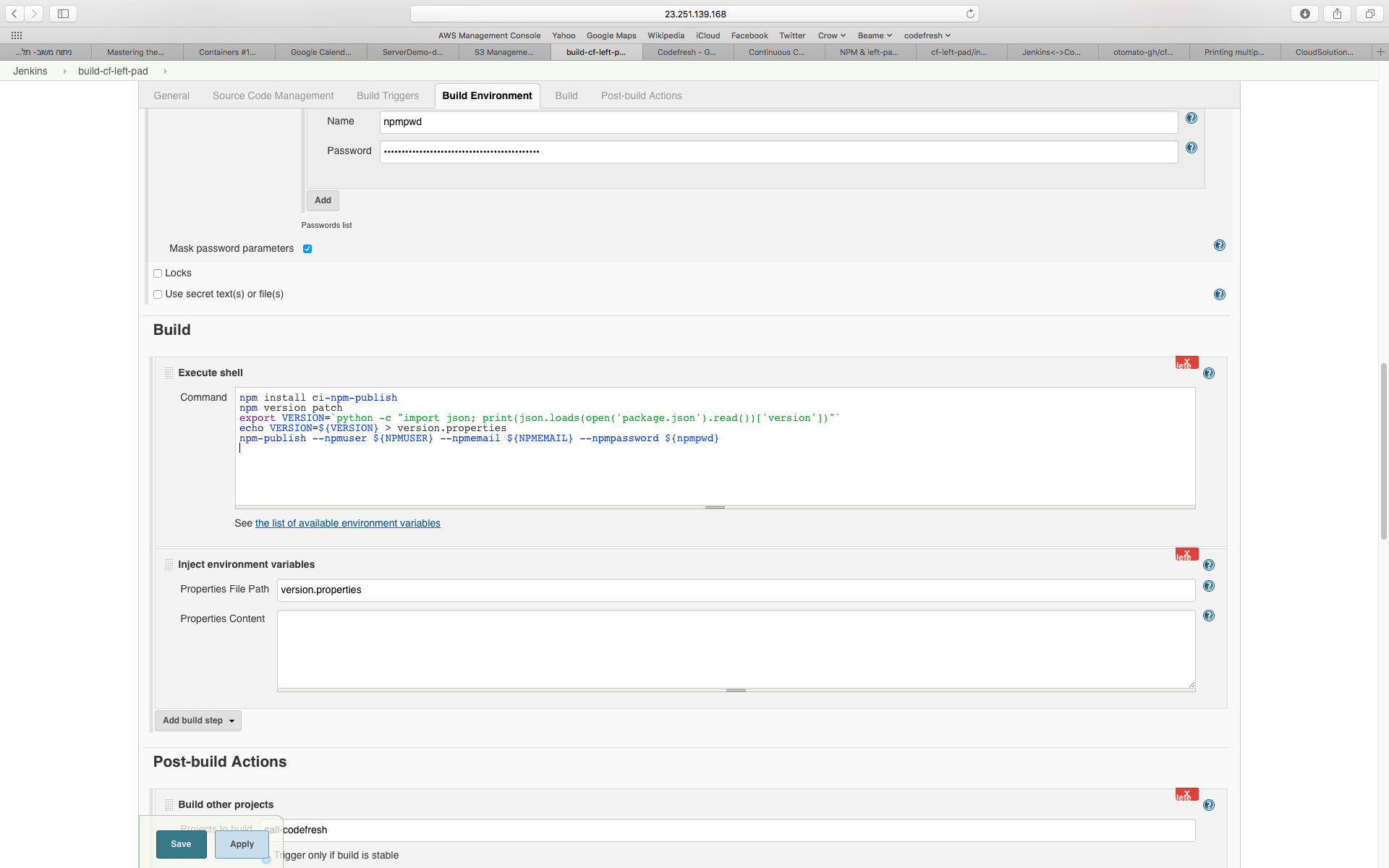This screenshot has height=868, width=1389.
Task: Open help for Properties File Path
Action: pos(1209,586)
